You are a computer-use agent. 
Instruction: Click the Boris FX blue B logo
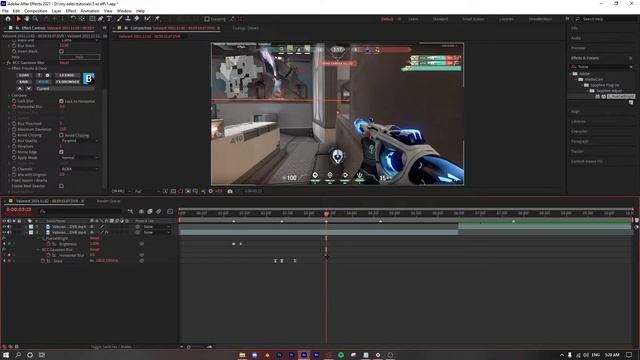coord(89,78)
